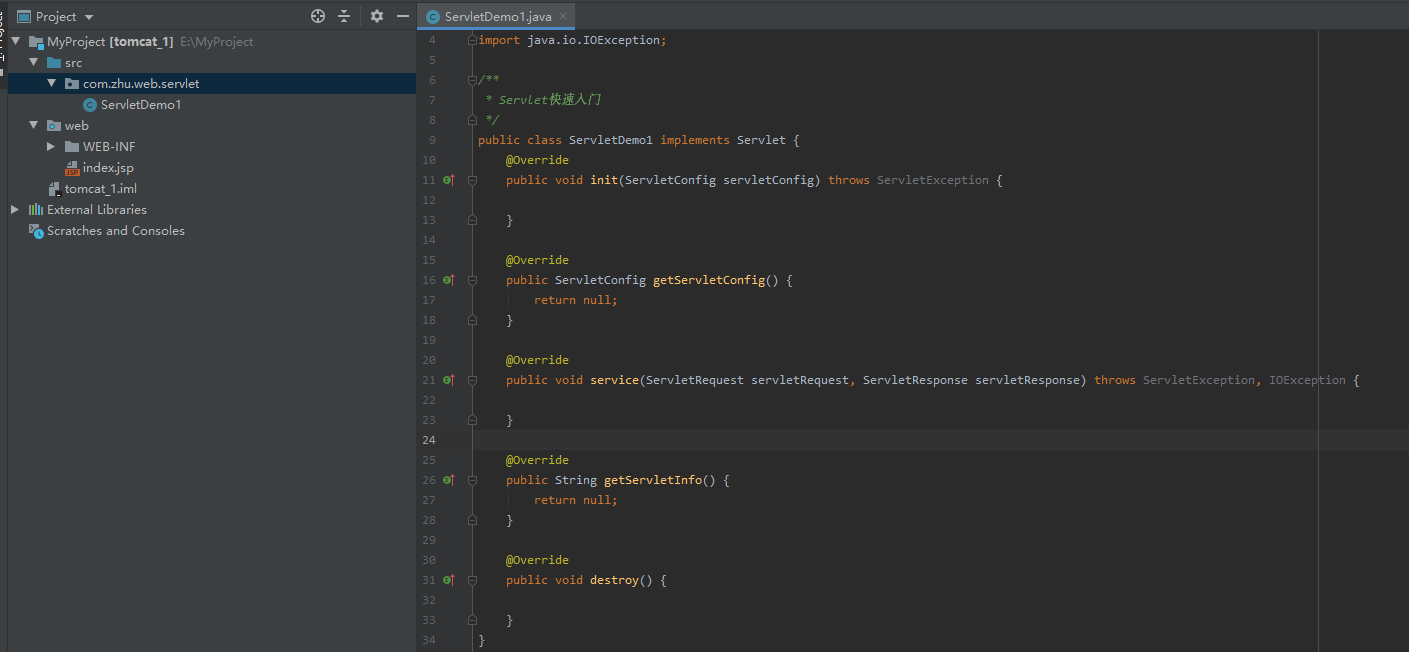Click @Override annotation on line 10

point(537,160)
